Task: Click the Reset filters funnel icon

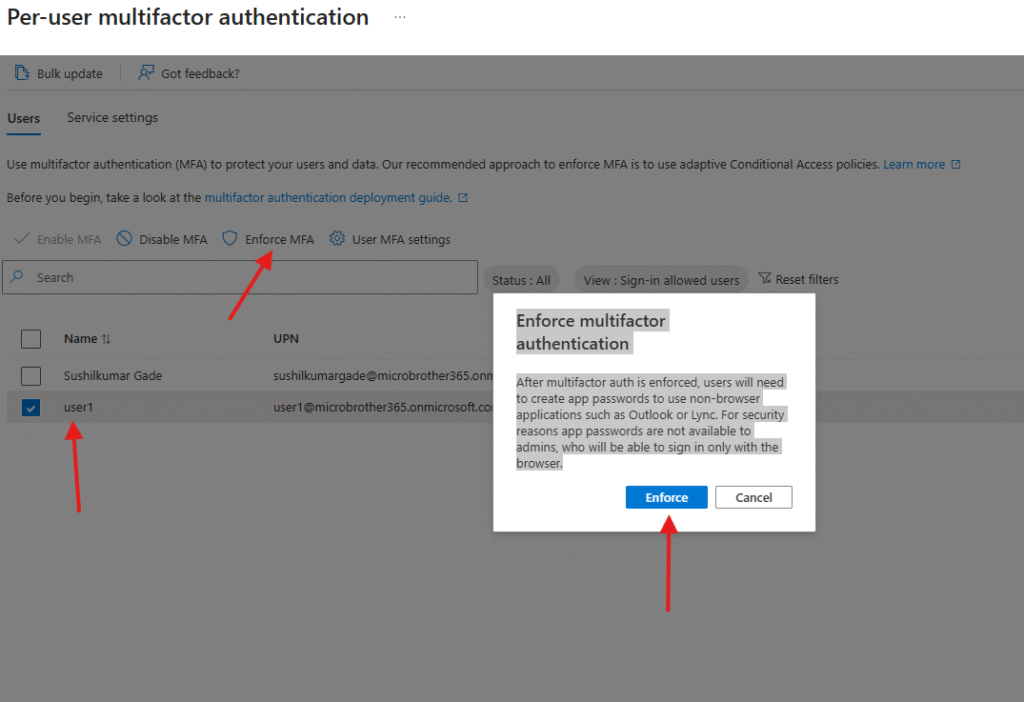Action: [x=765, y=279]
